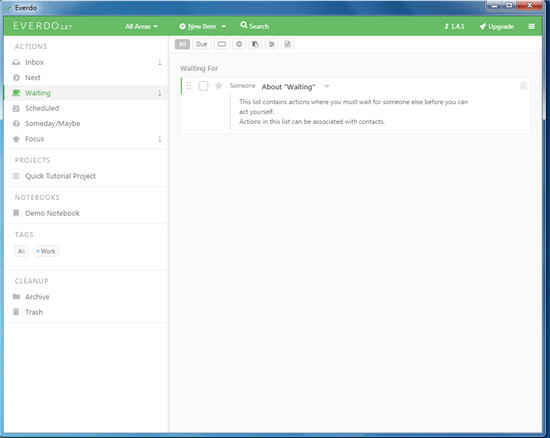Open the hamburger menu in header
Viewport: 550px width, 438px height.
tap(531, 26)
